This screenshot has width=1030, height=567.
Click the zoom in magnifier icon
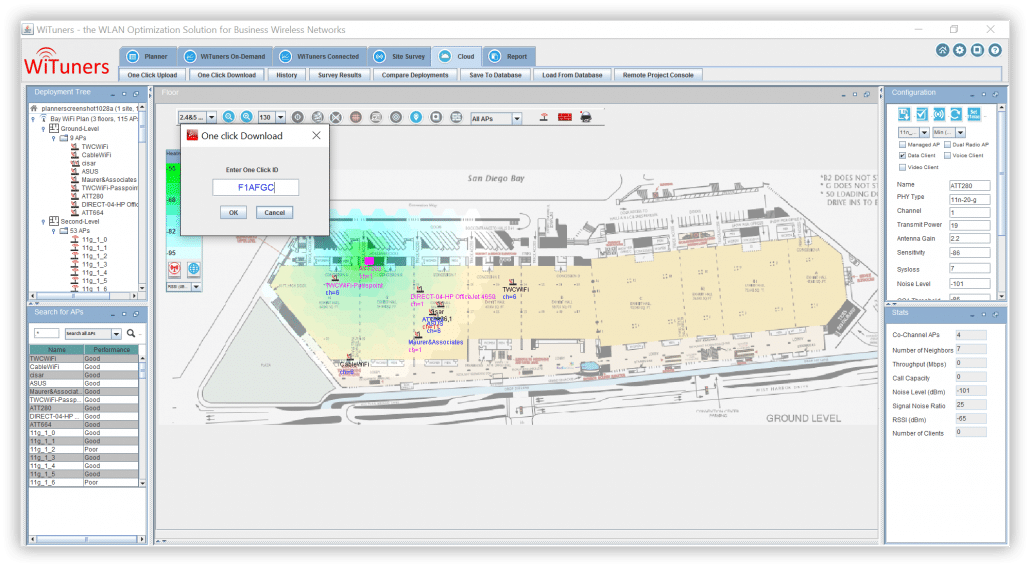[x=229, y=117]
